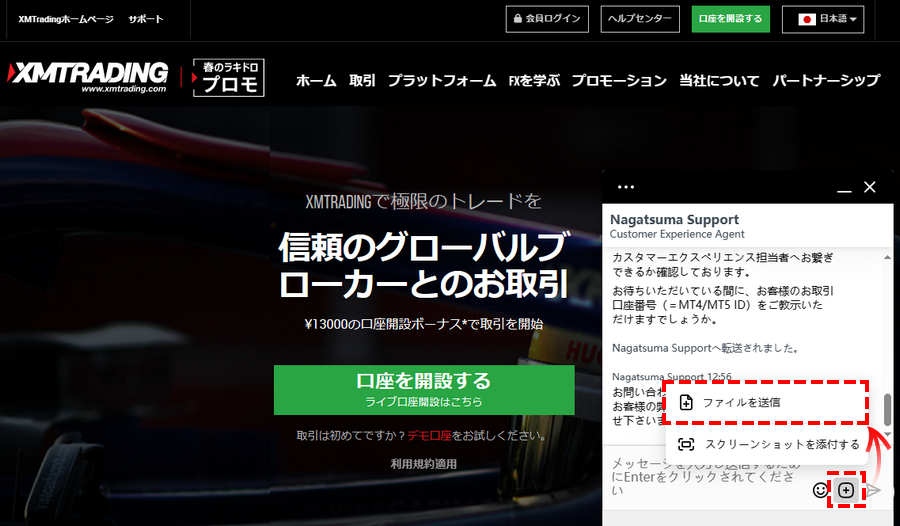The width and height of the screenshot is (900, 526).
Task: Follow the デモ口座 link
Action: pos(429,436)
